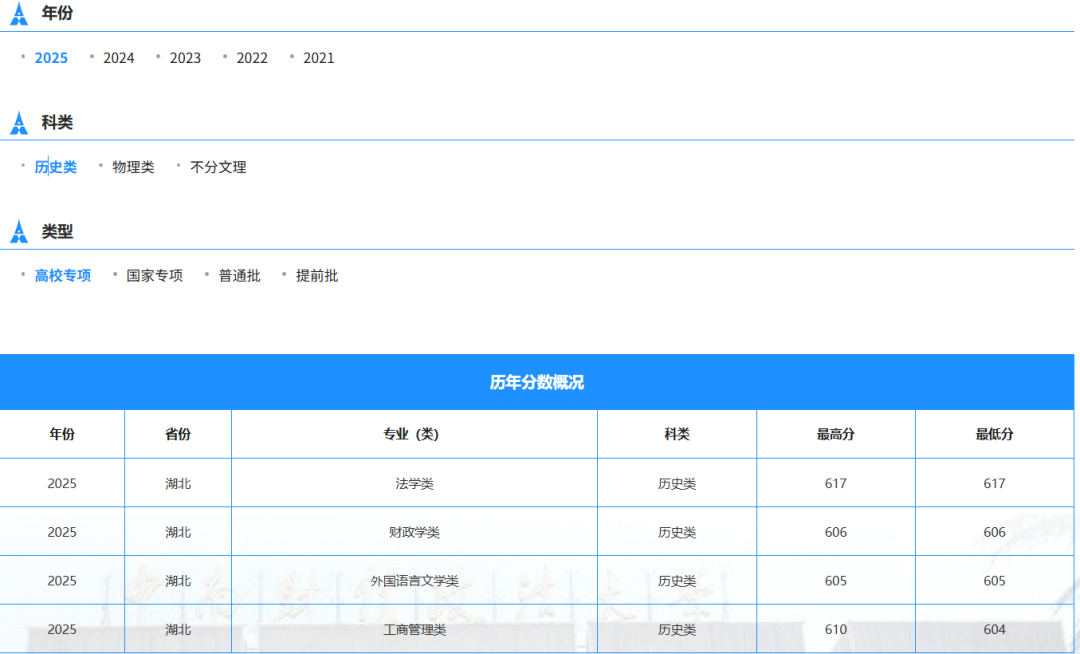This screenshot has height=654, width=1080.
Task: Switch to year 2022
Action: pyautogui.click(x=252, y=58)
